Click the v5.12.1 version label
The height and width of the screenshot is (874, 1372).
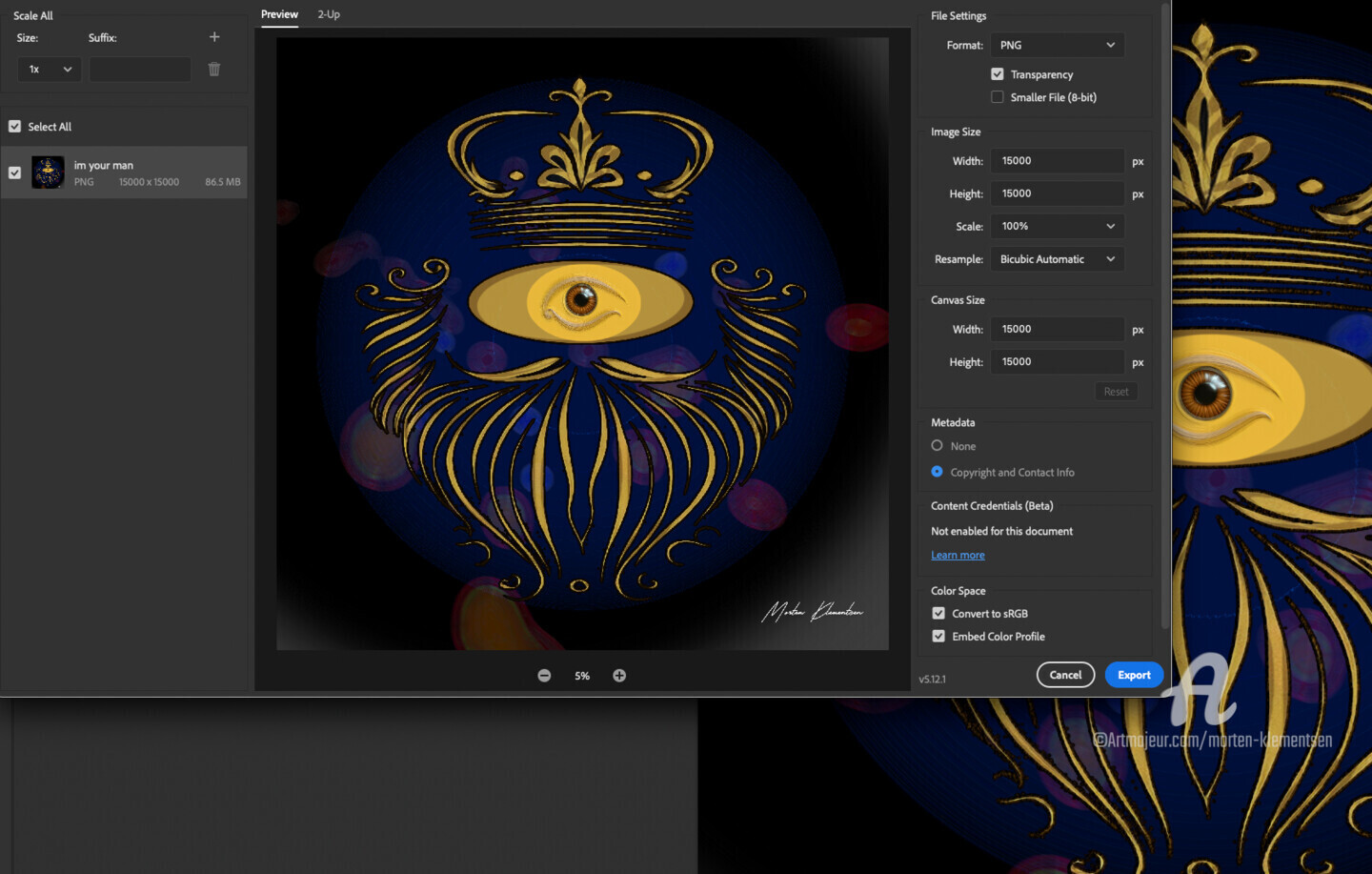tap(932, 680)
